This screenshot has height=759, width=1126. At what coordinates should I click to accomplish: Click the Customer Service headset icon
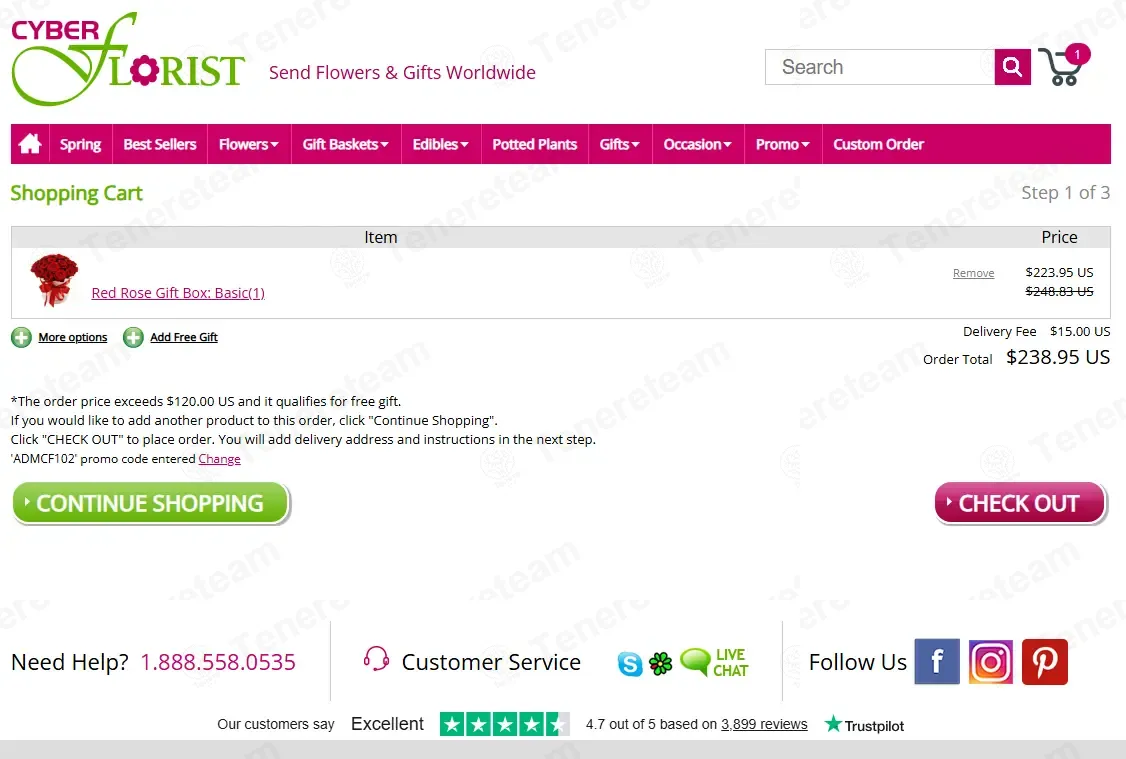[x=376, y=658]
